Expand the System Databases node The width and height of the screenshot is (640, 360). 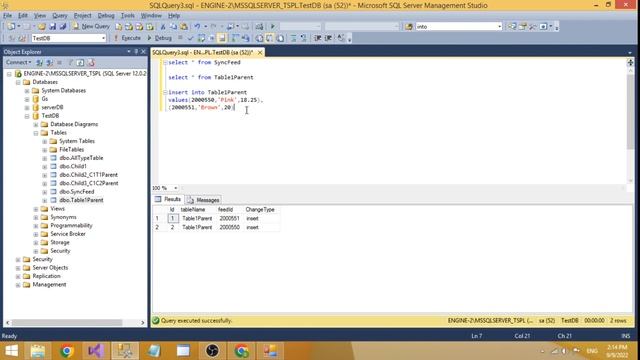click(x=27, y=91)
